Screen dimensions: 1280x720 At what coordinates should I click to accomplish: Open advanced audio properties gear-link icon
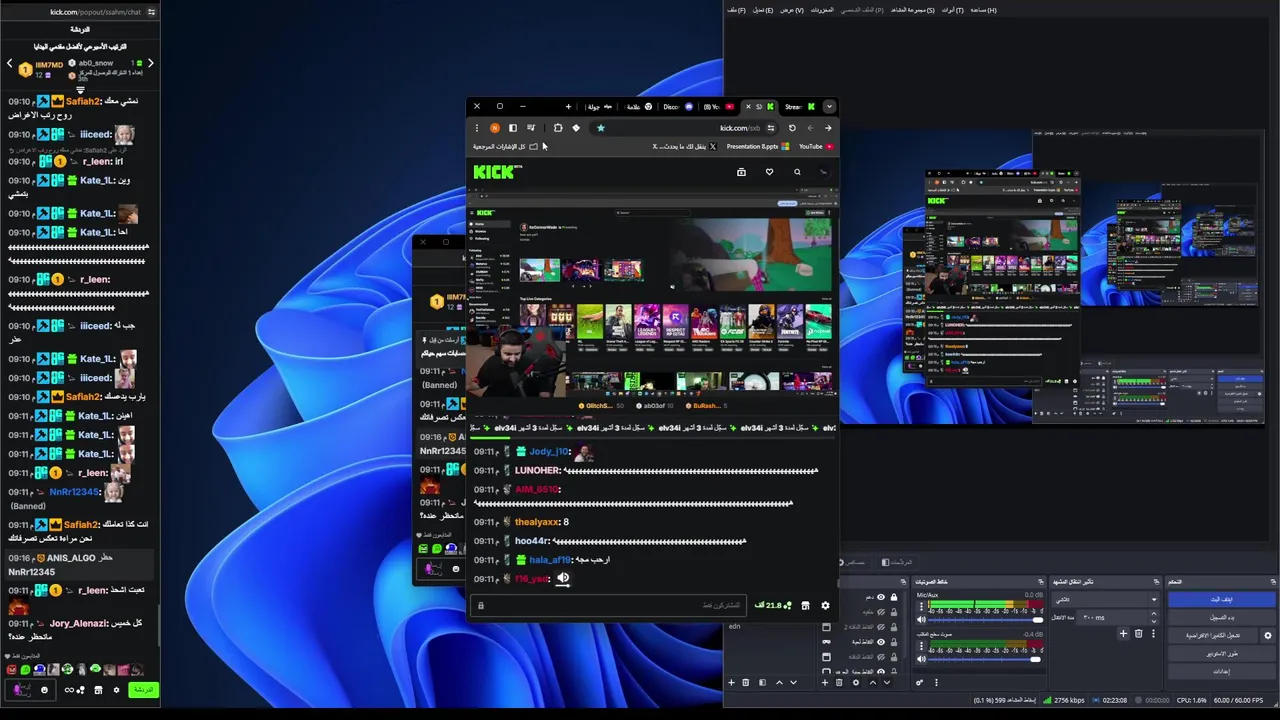point(919,682)
